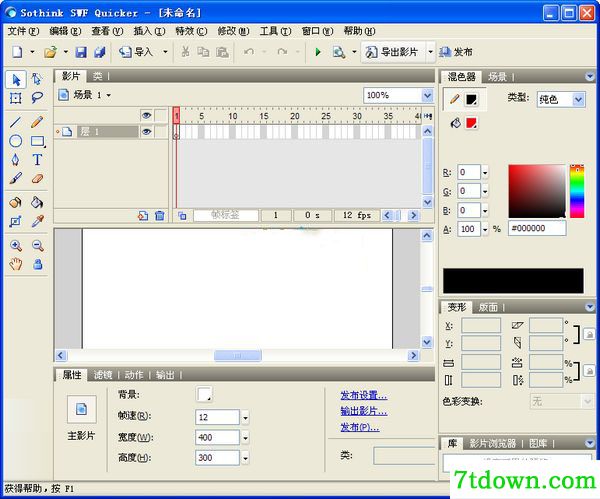The width and height of the screenshot is (600, 499).
Task: Select the Rectangle tool
Action: [37, 141]
